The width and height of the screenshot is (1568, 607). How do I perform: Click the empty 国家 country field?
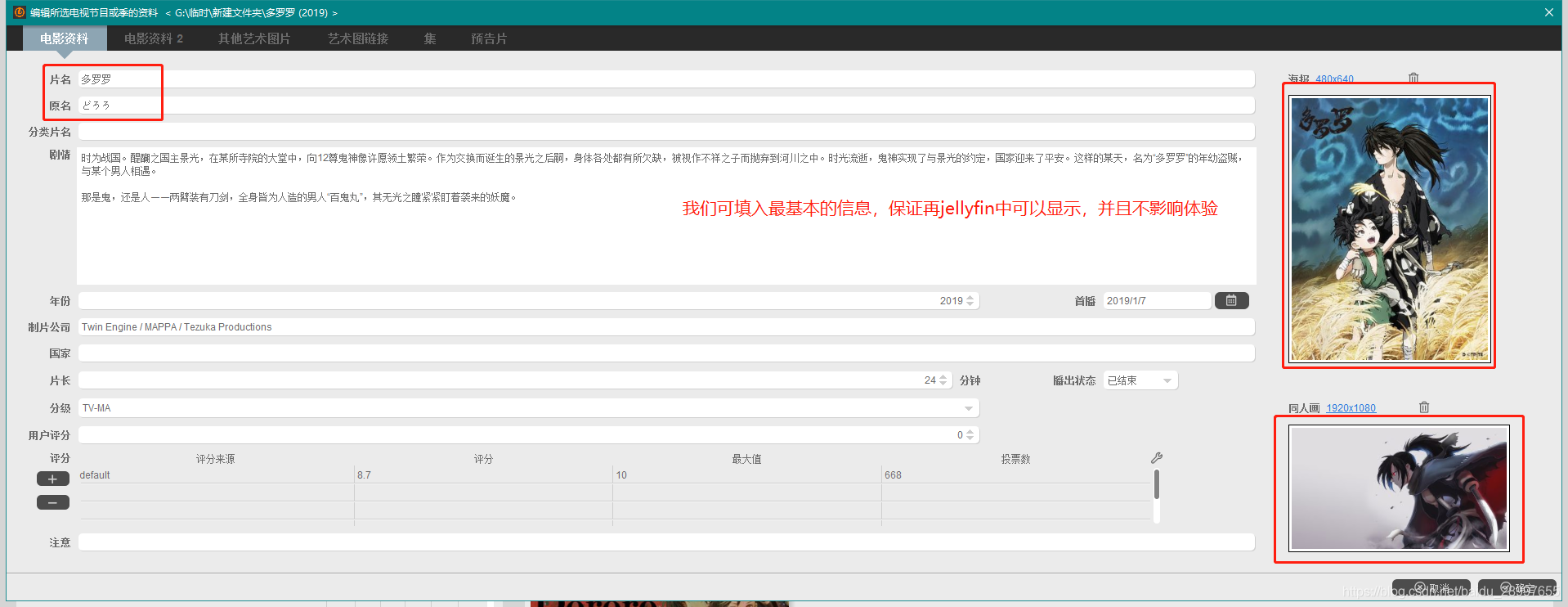click(666, 353)
